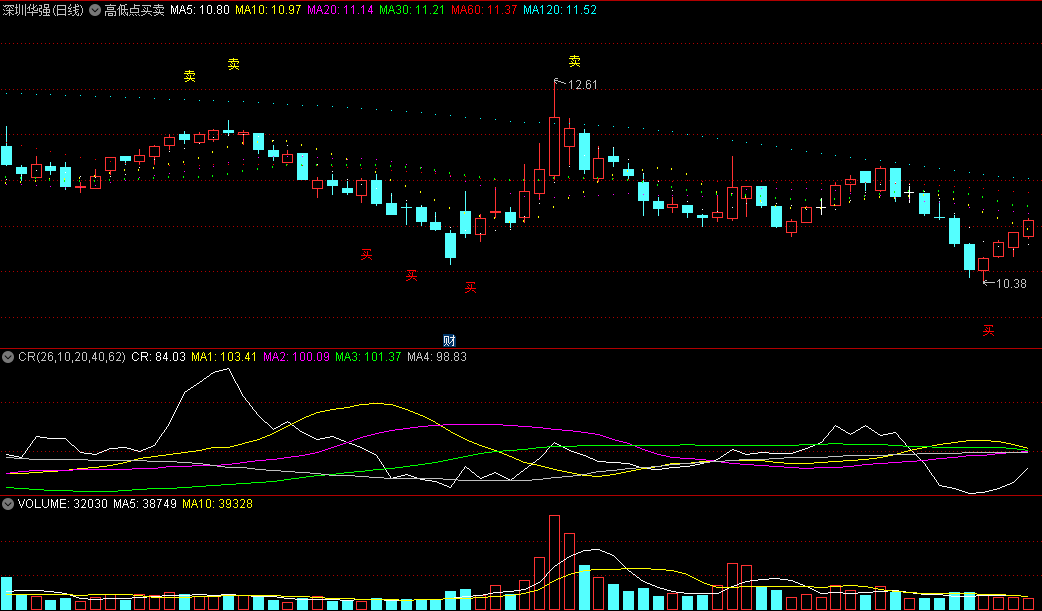Select the candlestick with the 12.61 high
This screenshot has height=611, width=1042.
[554, 146]
